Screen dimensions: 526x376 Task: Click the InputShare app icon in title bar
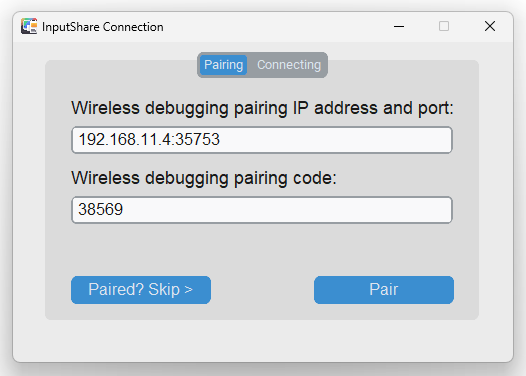click(x=29, y=26)
